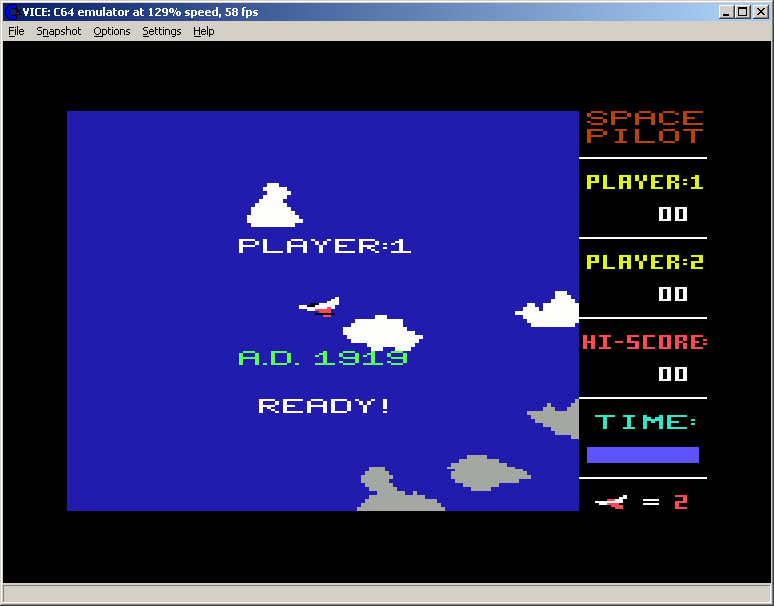Screen dimensions: 774x606
Task: Click the hi-score value '00'
Action: [x=673, y=374]
